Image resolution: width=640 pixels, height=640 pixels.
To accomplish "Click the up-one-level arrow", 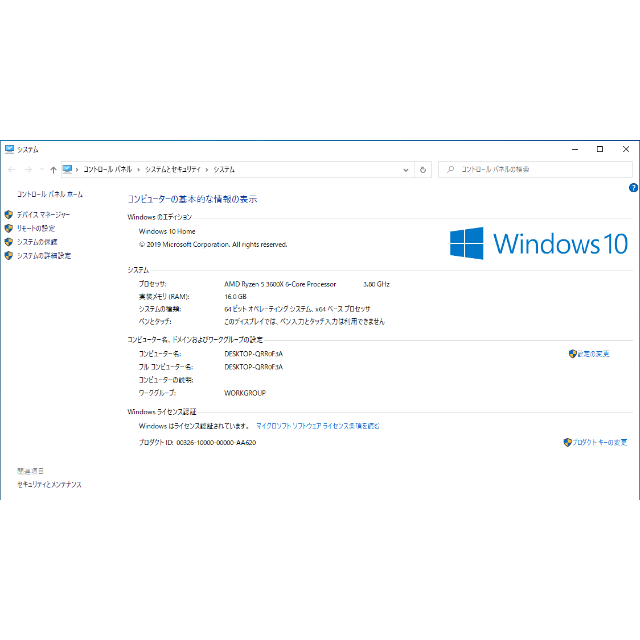I will (x=53, y=170).
